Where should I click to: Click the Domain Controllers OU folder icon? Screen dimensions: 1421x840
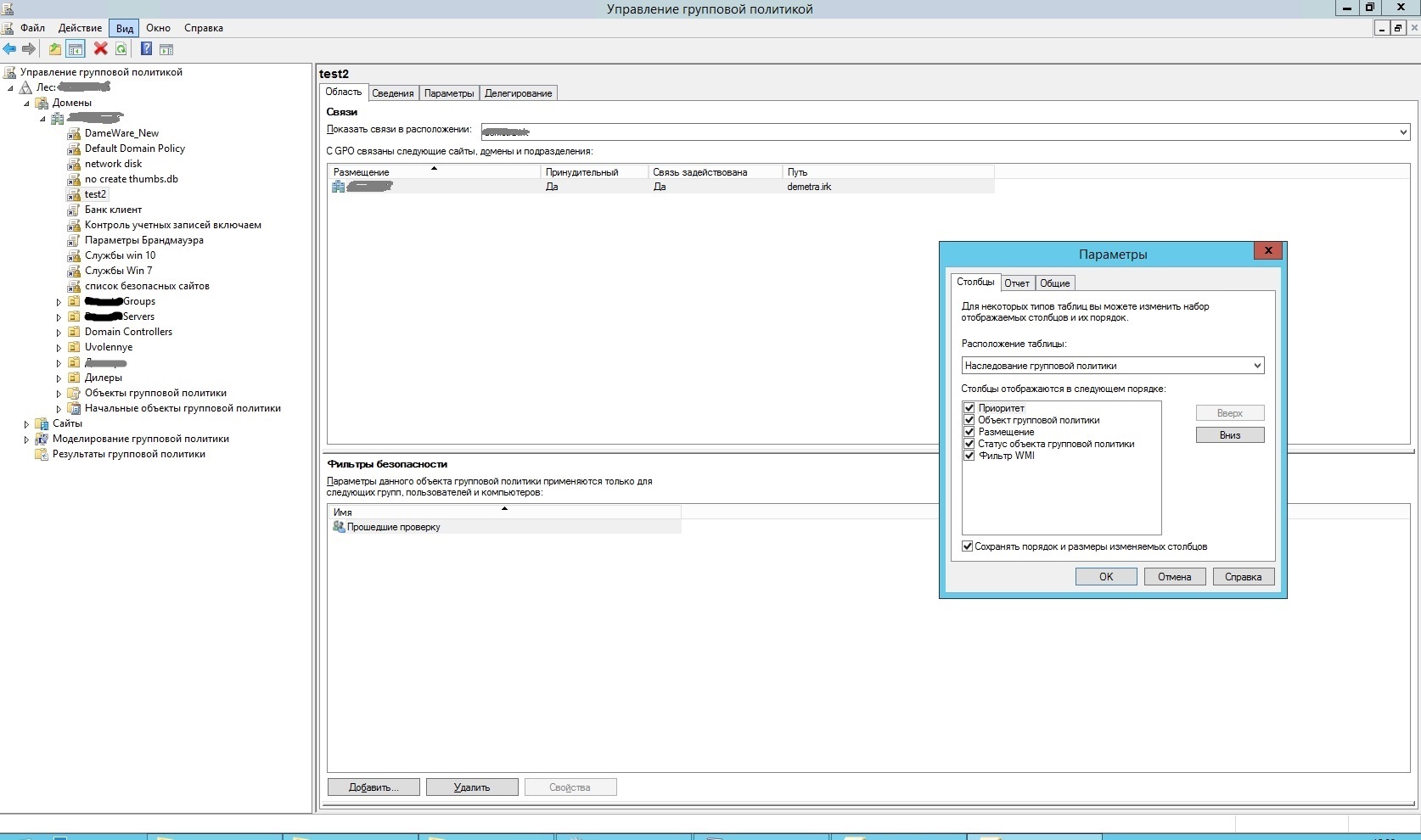point(74,332)
